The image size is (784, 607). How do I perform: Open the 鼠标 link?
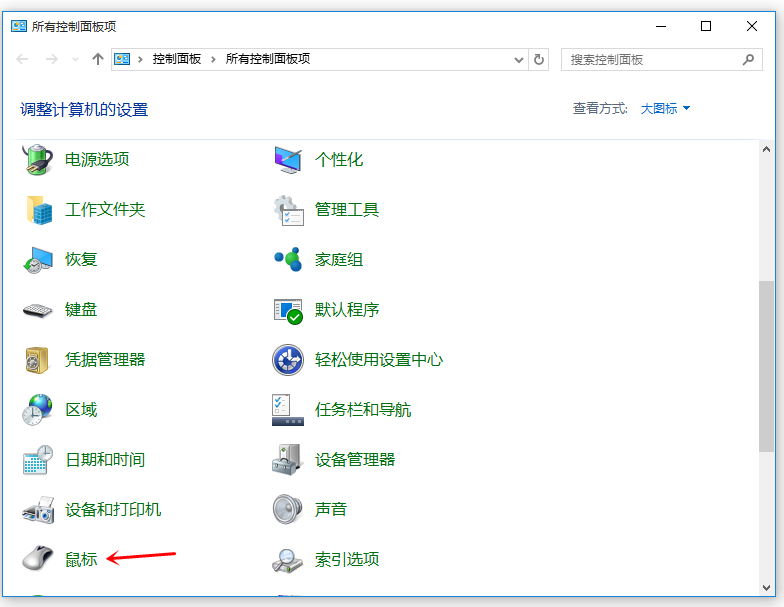[x=81, y=559]
